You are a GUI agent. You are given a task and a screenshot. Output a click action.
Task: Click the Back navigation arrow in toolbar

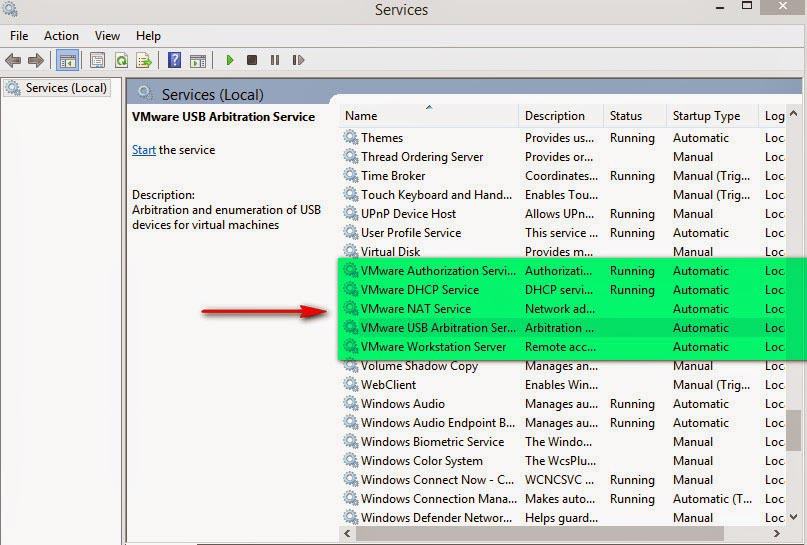[x=13, y=60]
